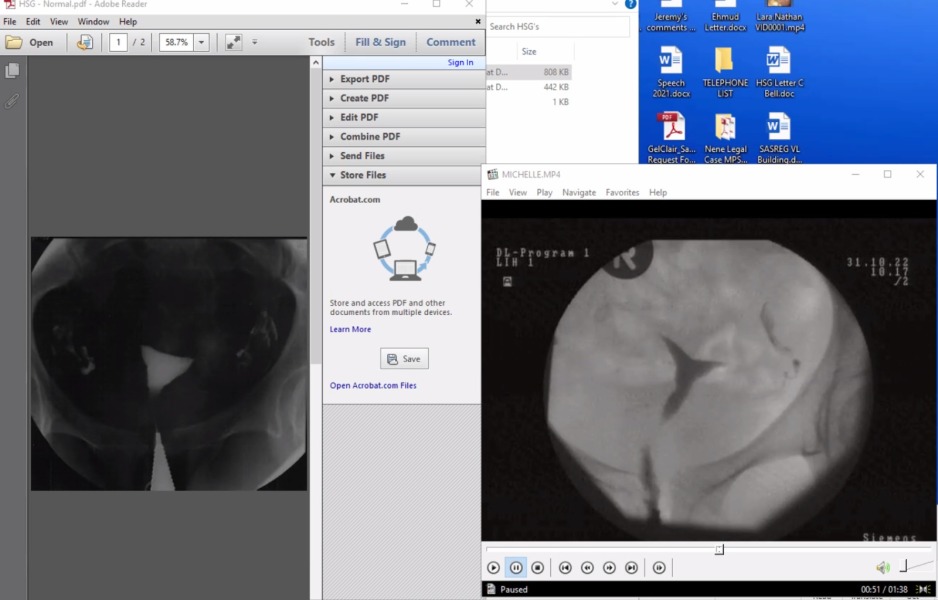Select the Page Thumbnails icon in sidebar
The width and height of the screenshot is (938, 600).
click(11, 70)
